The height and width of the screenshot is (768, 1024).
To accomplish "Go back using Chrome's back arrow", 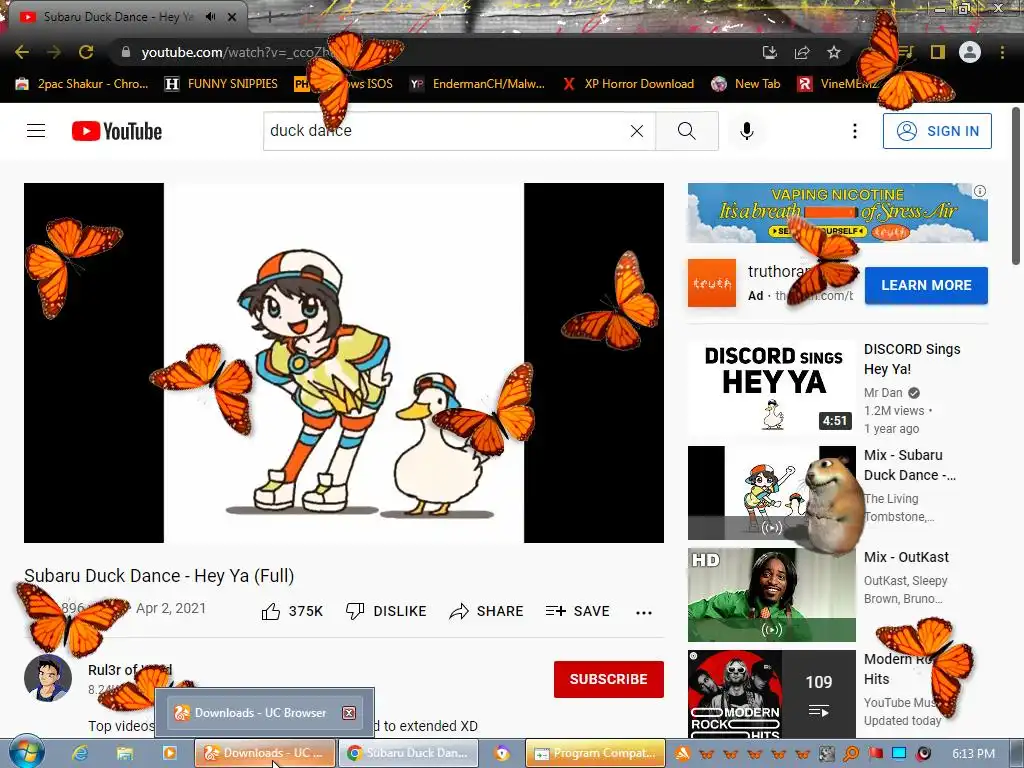I will point(22,52).
